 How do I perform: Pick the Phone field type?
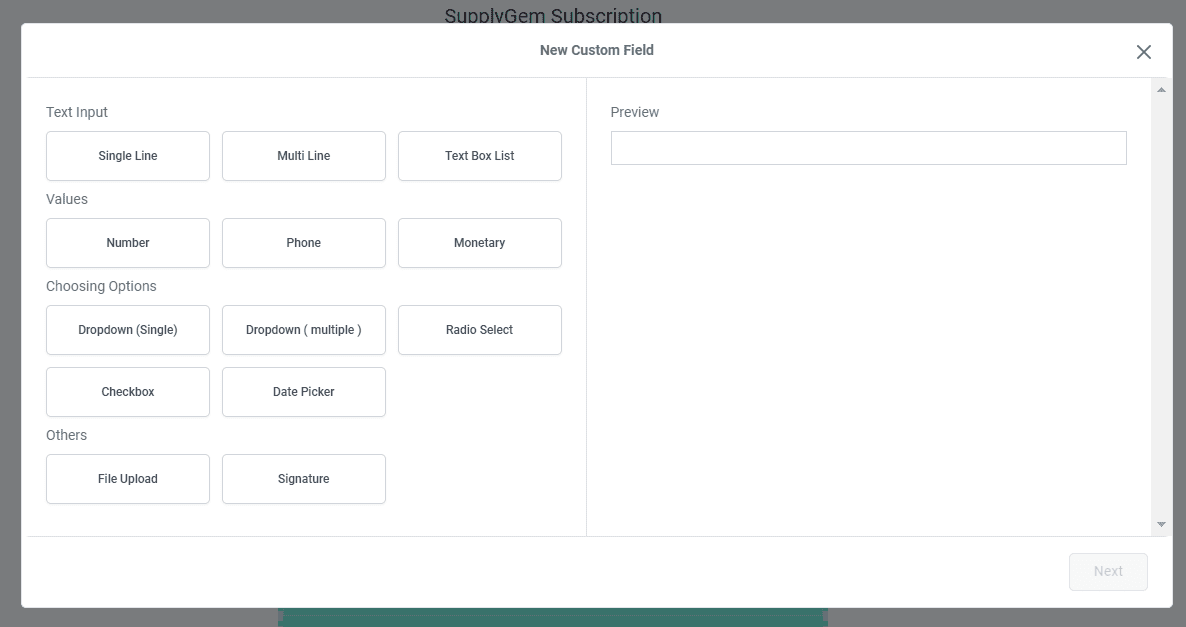coord(303,243)
